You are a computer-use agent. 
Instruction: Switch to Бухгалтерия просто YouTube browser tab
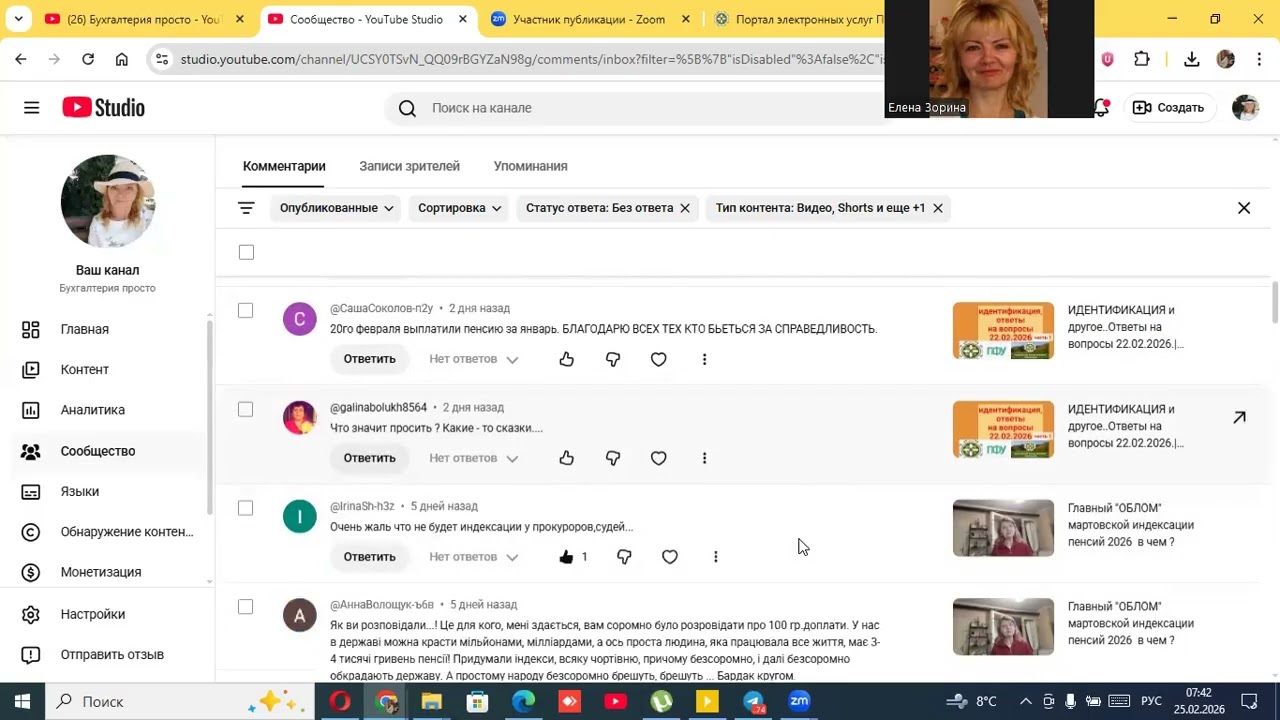coord(145,19)
